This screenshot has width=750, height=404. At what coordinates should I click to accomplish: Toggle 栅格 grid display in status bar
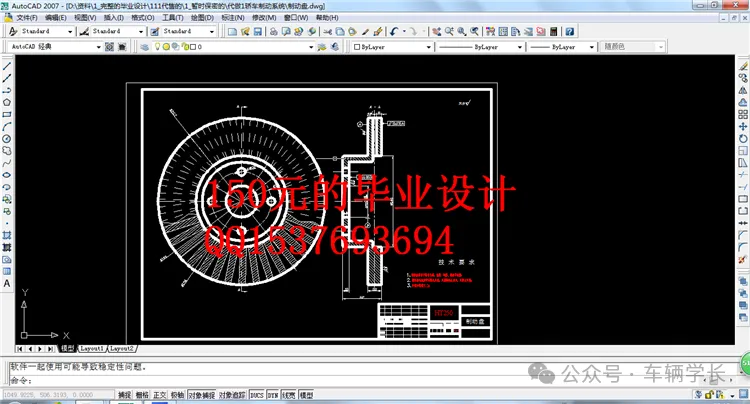tap(142, 395)
